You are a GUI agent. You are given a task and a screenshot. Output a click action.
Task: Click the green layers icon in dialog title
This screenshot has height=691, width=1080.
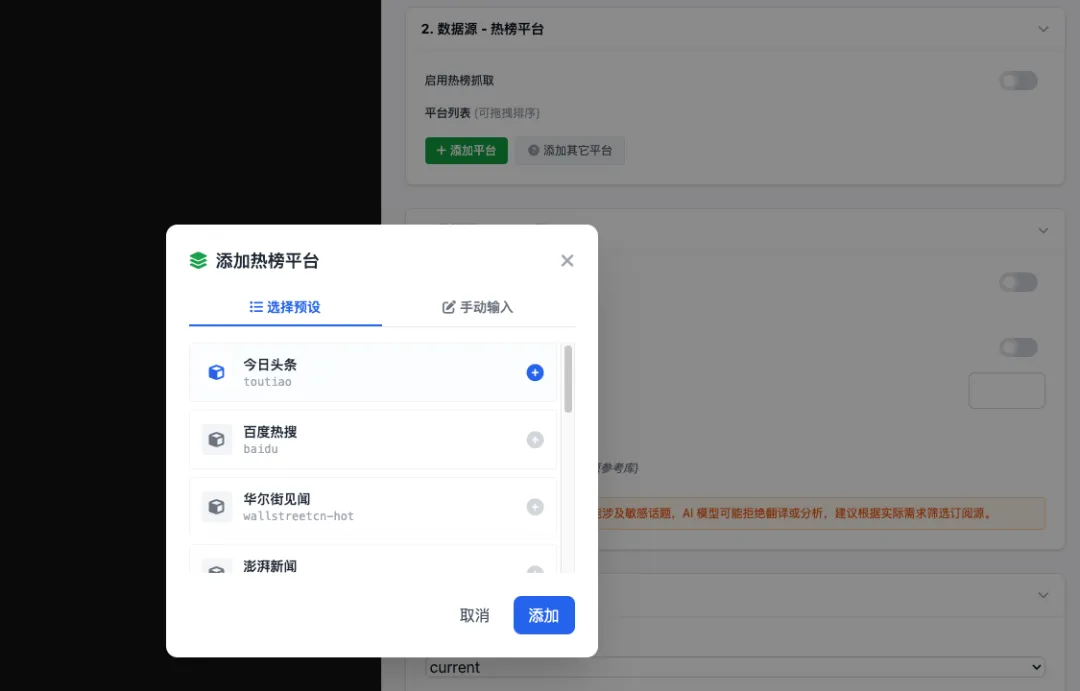(x=198, y=260)
